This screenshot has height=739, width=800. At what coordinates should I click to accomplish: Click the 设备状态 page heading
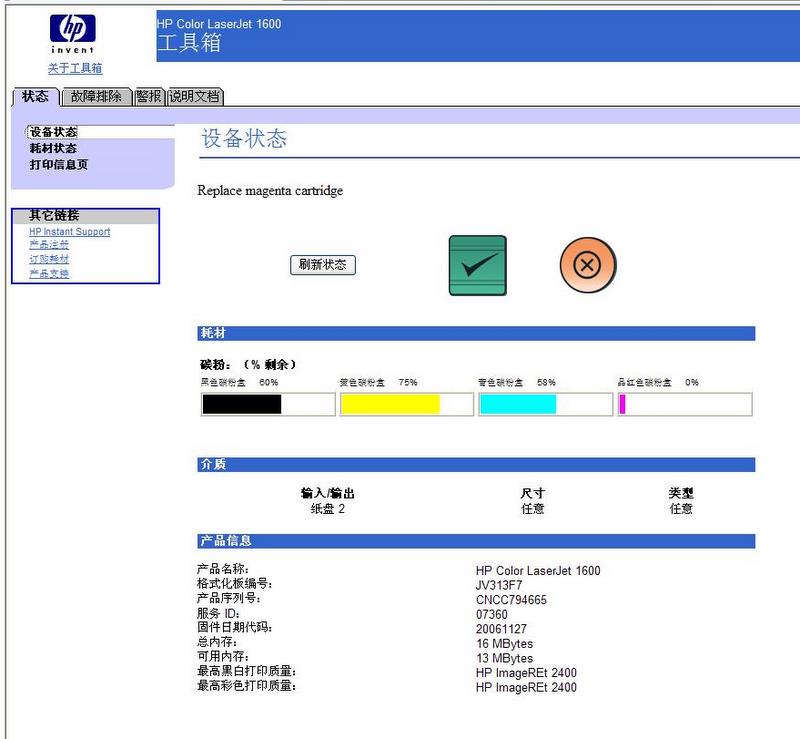point(244,139)
